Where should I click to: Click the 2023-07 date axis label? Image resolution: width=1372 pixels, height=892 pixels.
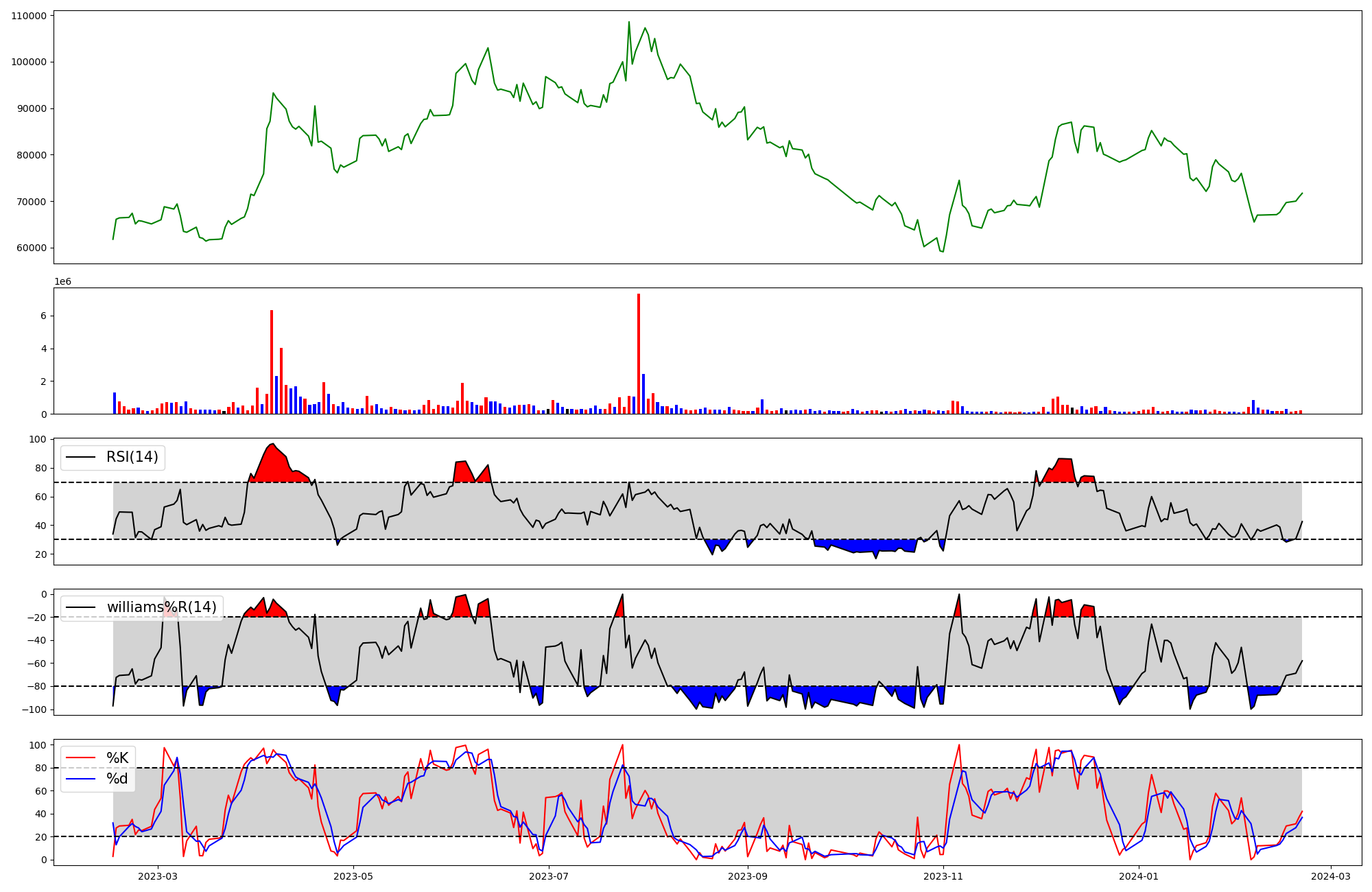[x=549, y=876]
